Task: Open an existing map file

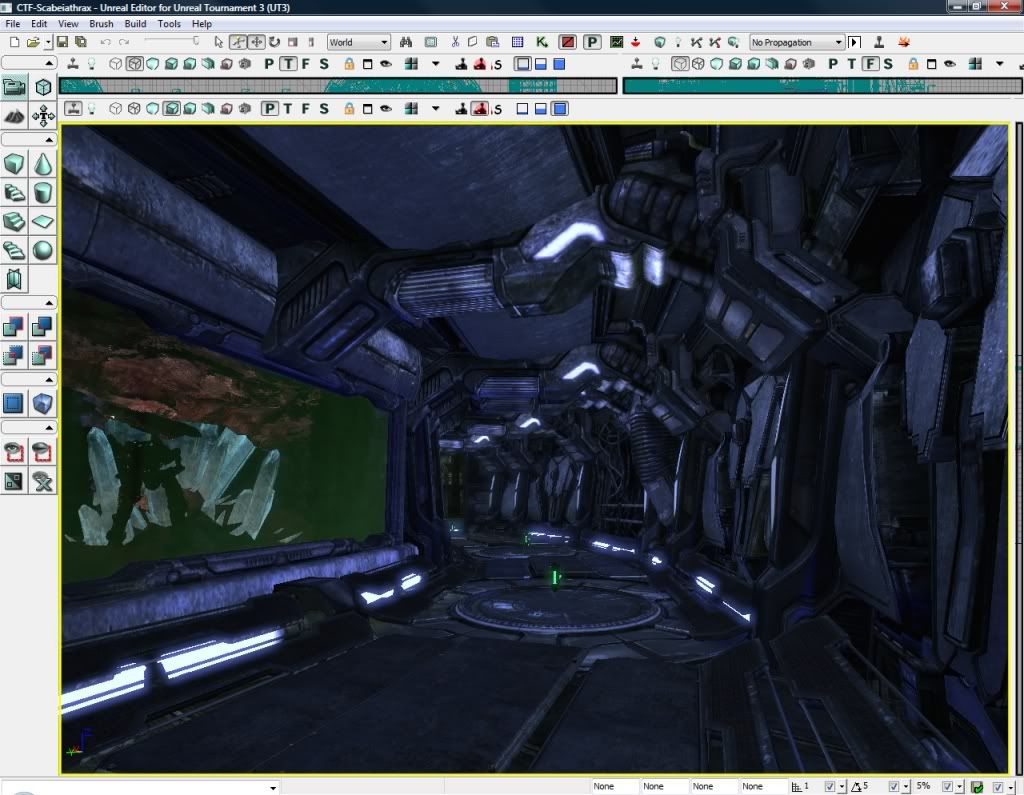Action: pyautogui.click(x=33, y=42)
